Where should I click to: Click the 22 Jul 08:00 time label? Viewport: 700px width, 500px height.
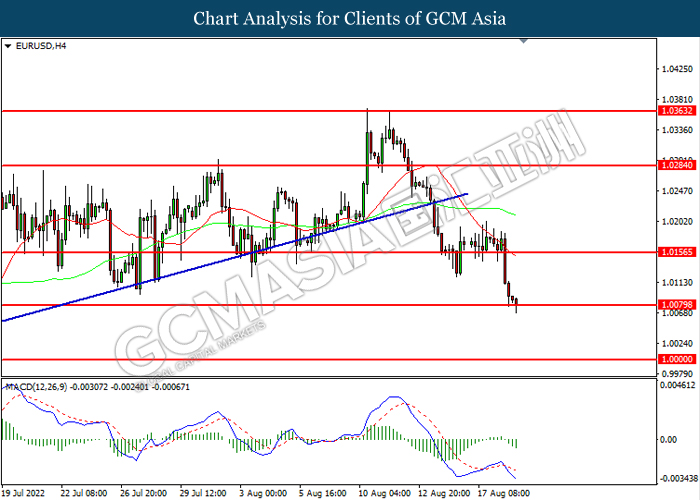pos(84,493)
